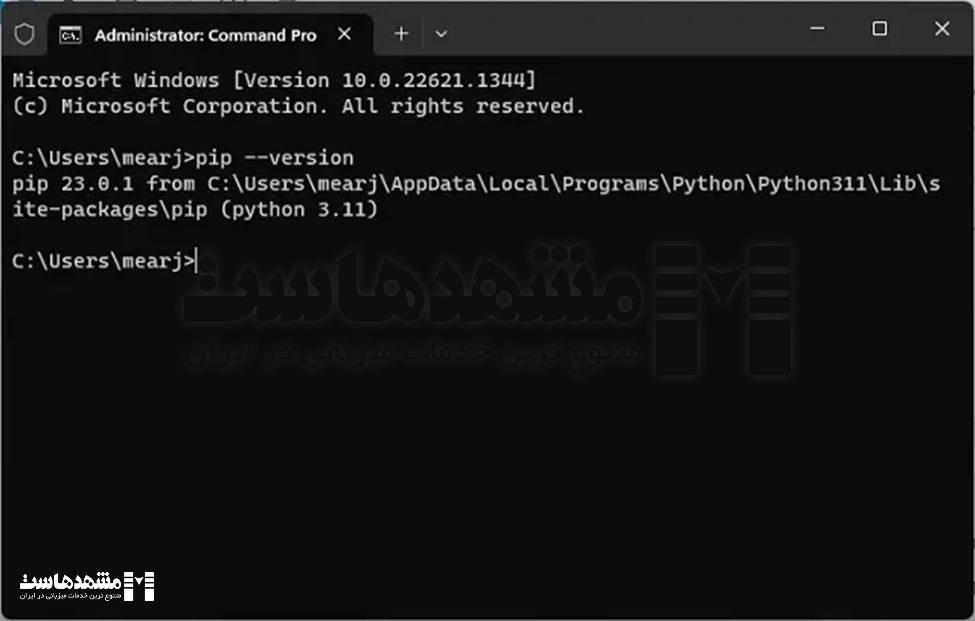Click the administrator shield icon
Viewport: 975px width, 621px height.
tap(25, 34)
